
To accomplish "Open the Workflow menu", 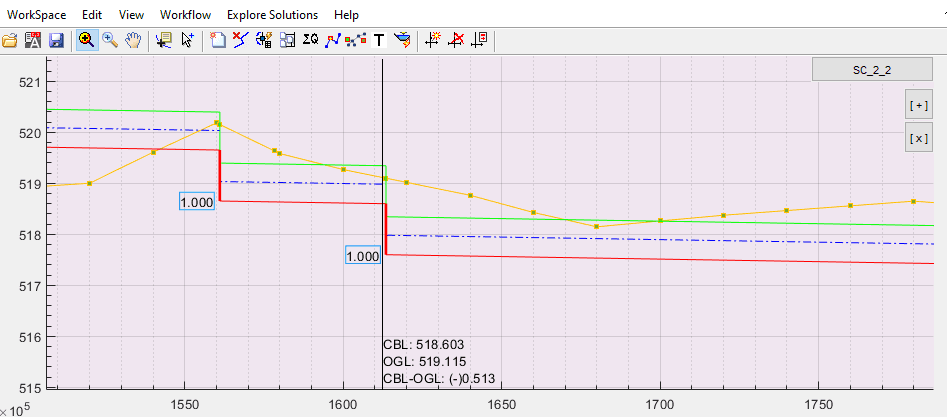I will pos(185,15).
